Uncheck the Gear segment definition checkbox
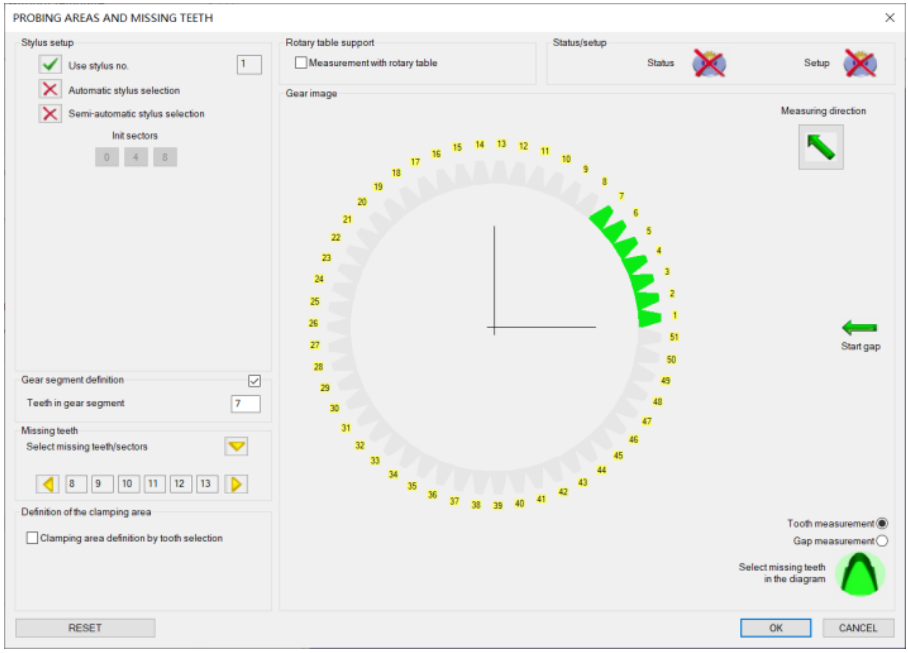This screenshot has height=653, width=908. pyautogui.click(x=254, y=381)
